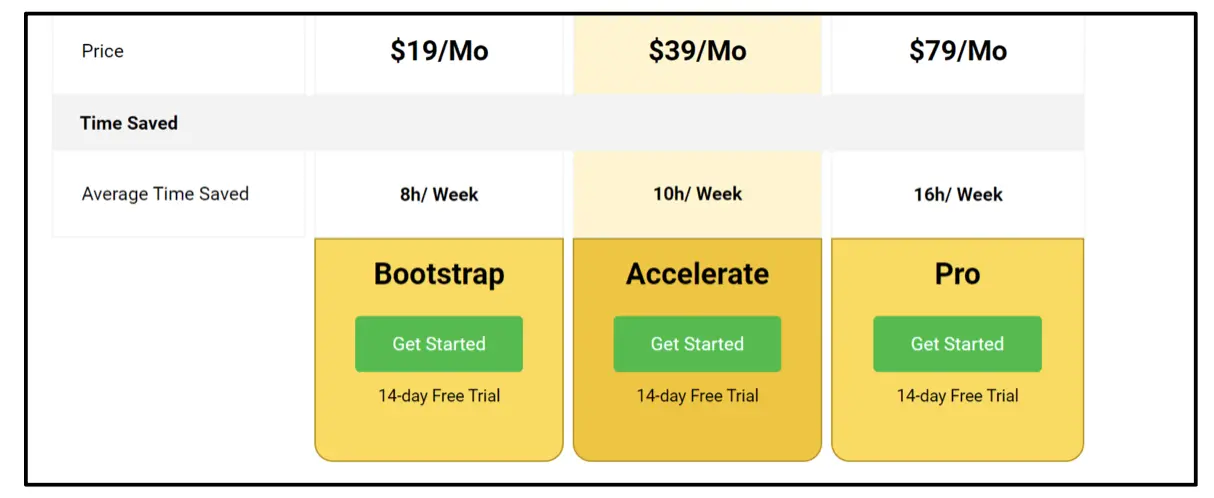Select the Pro plan heading
1214x498 pixels.
click(x=957, y=274)
